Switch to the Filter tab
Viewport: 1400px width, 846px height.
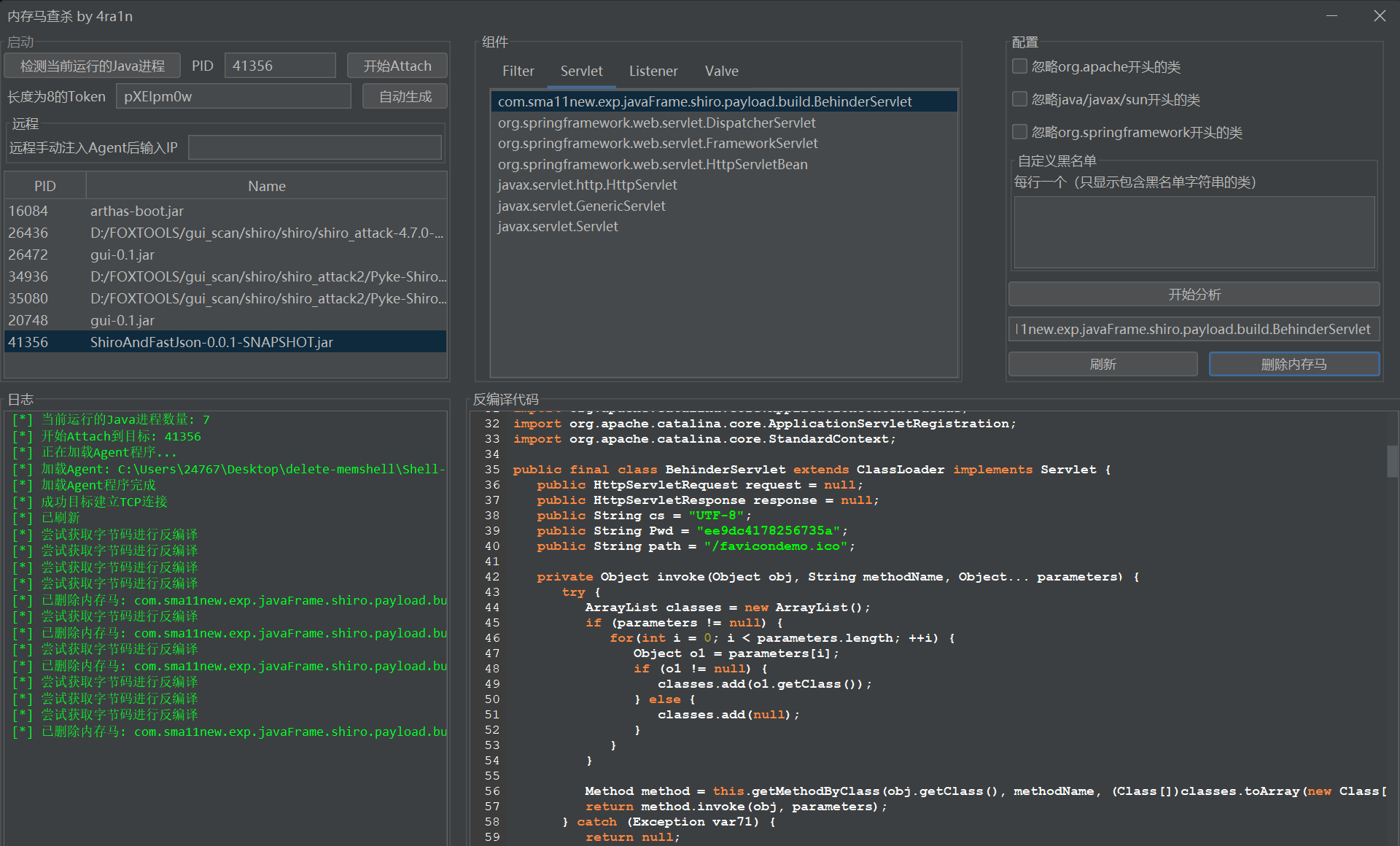tap(518, 71)
